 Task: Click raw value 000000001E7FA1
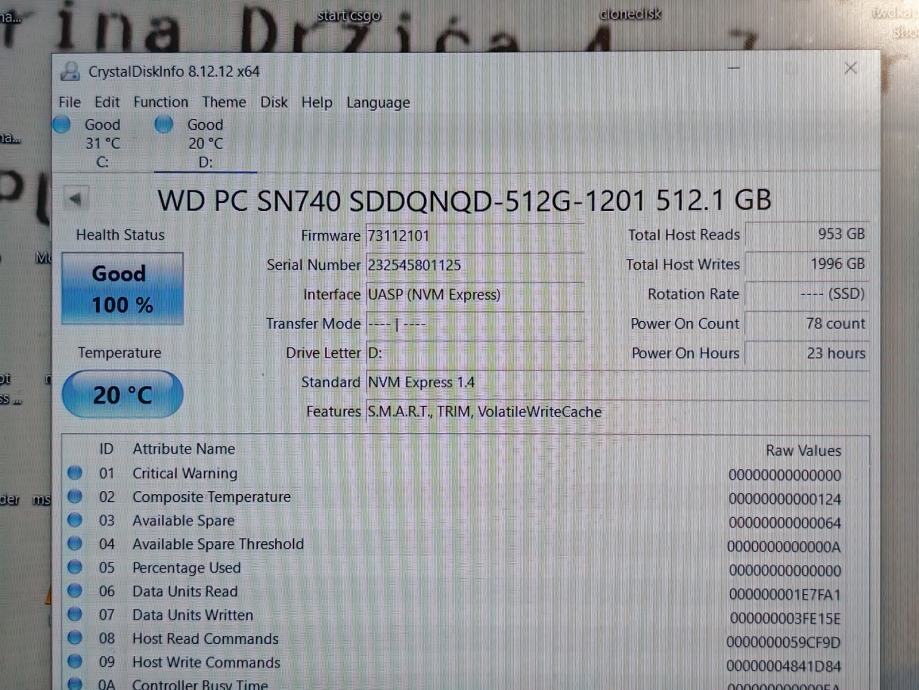785,594
